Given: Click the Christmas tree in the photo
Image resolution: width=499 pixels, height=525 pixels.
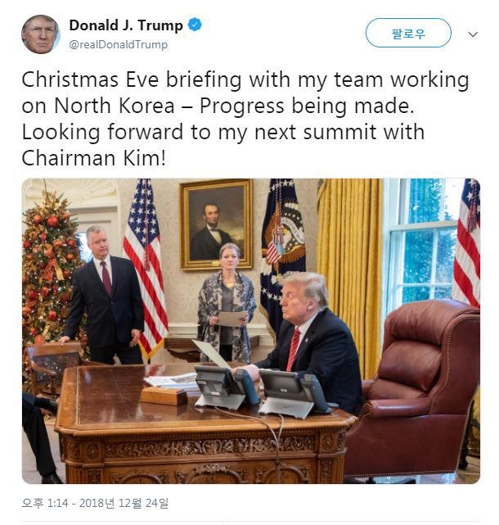Looking at the screenshot, I should click(50, 268).
